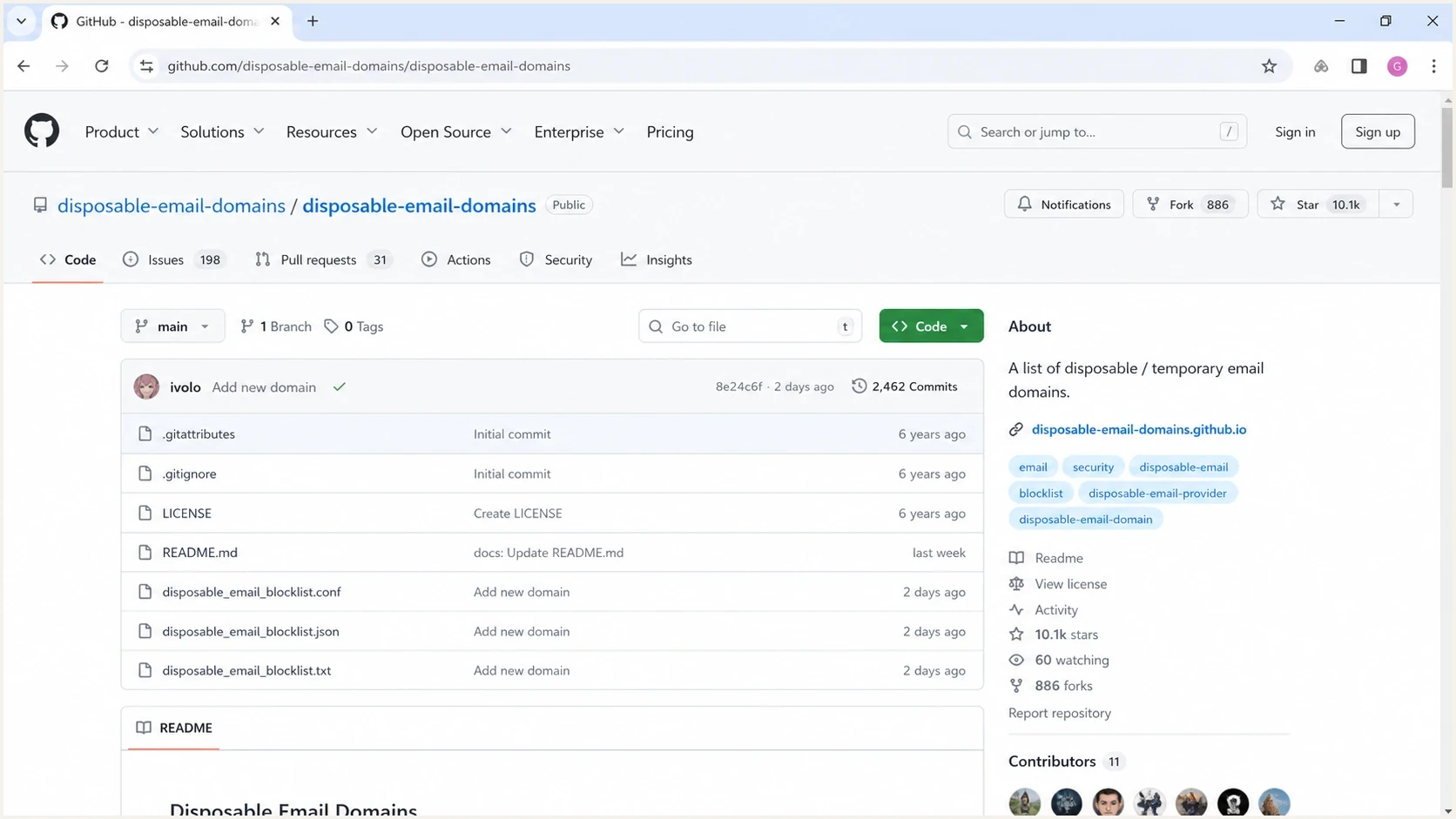Viewport: 1456px width, 819px height.
Task: Open the 2,462 Commits link
Action: point(905,386)
